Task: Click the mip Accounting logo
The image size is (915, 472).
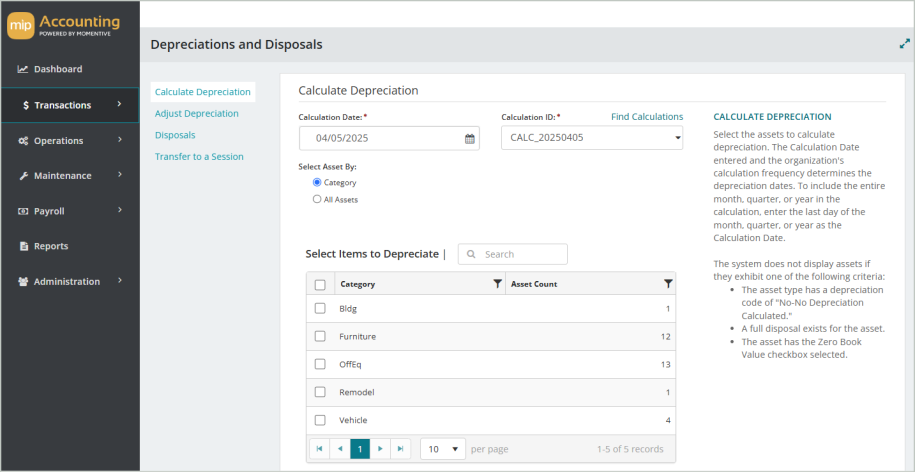Action: click(x=64, y=26)
